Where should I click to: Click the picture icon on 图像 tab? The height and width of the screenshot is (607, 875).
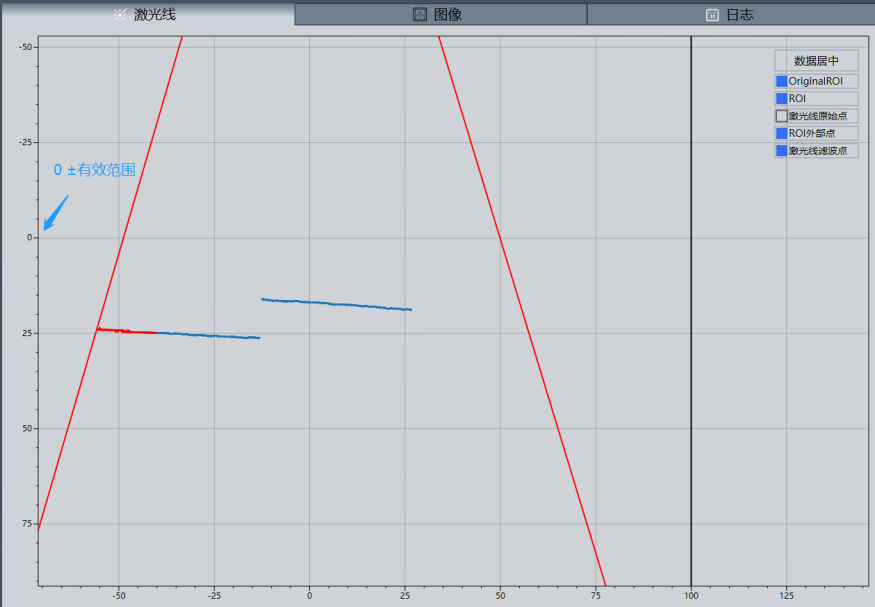click(x=420, y=15)
